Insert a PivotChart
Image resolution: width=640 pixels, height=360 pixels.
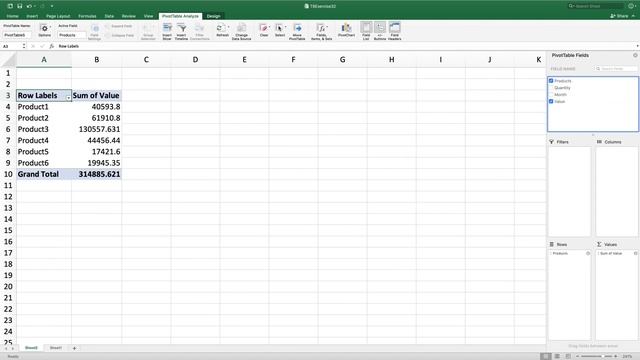[x=346, y=28]
